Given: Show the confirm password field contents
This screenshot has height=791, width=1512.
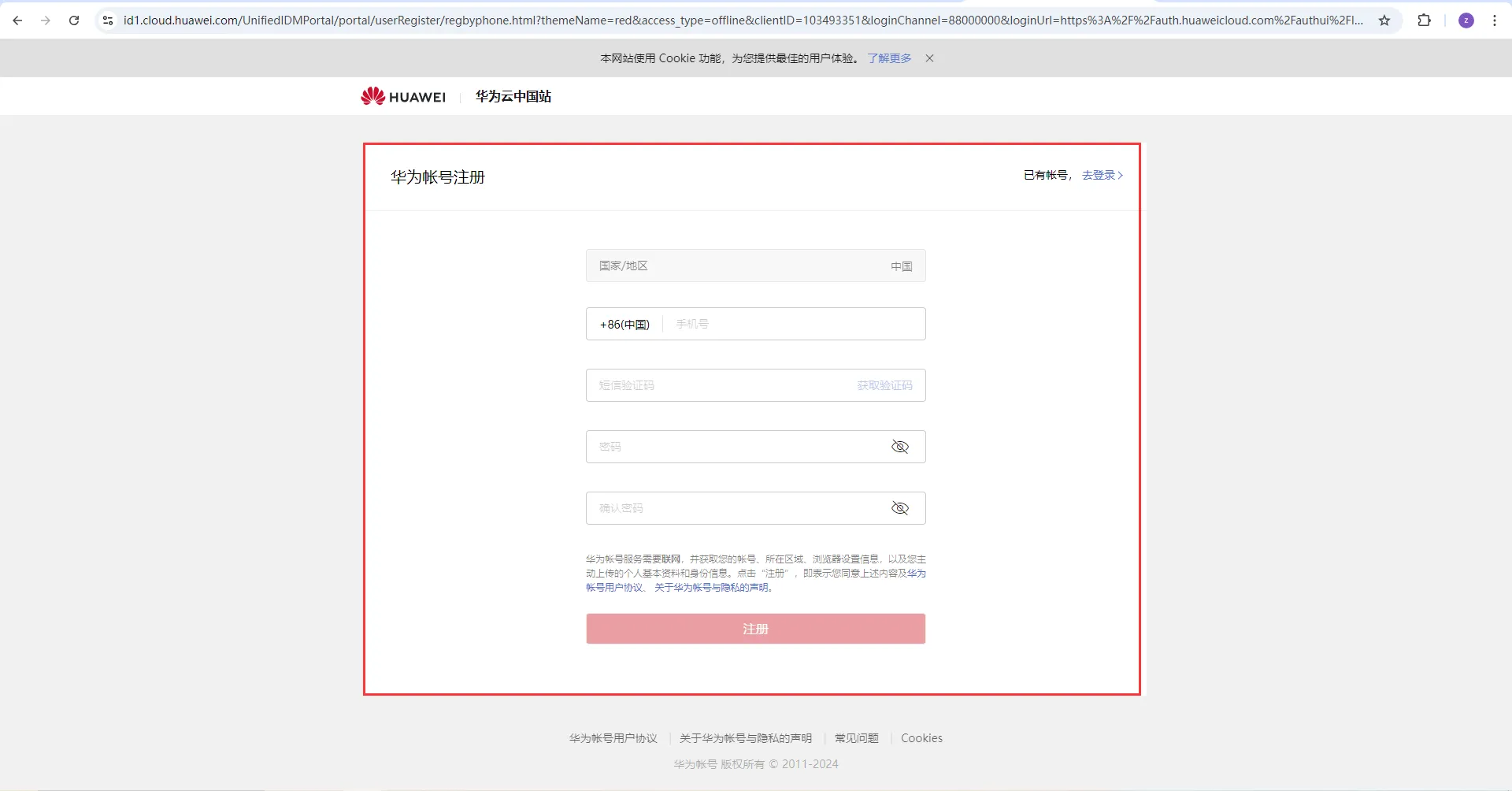Looking at the screenshot, I should point(900,508).
